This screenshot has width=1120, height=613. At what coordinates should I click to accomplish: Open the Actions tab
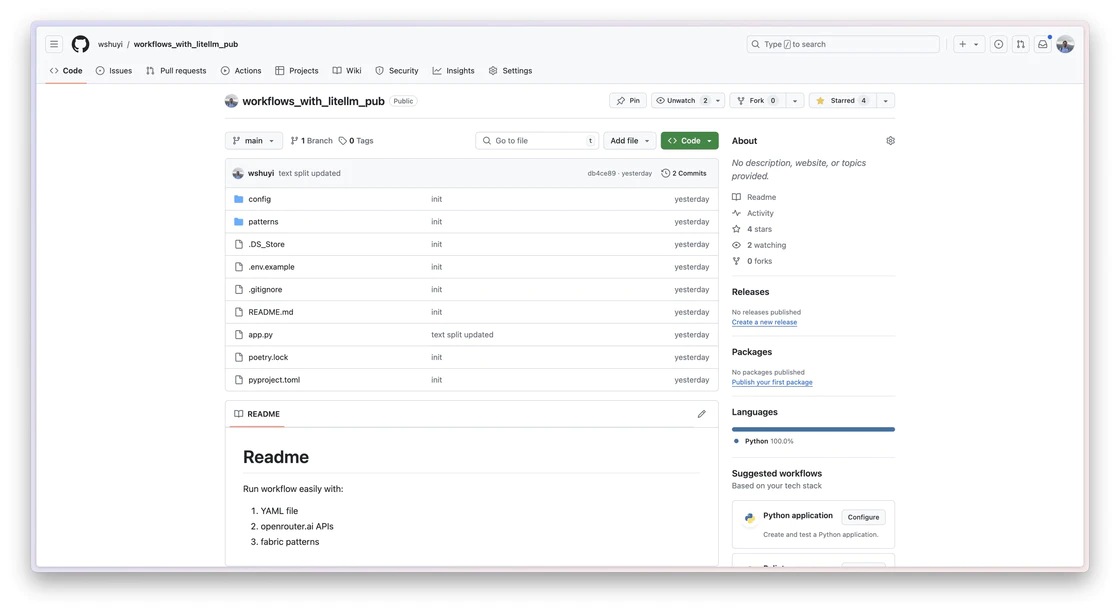[x=241, y=71]
